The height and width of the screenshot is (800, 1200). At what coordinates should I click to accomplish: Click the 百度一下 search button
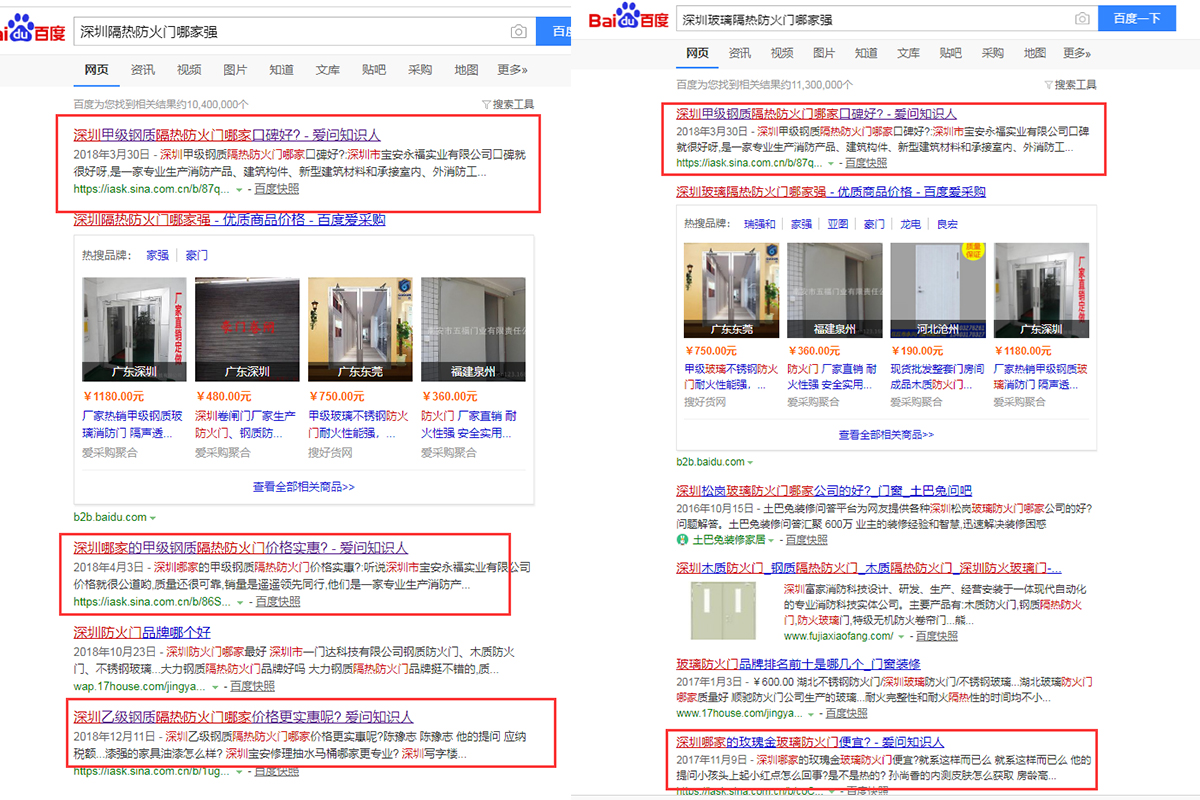click(x=1136, y=19)
